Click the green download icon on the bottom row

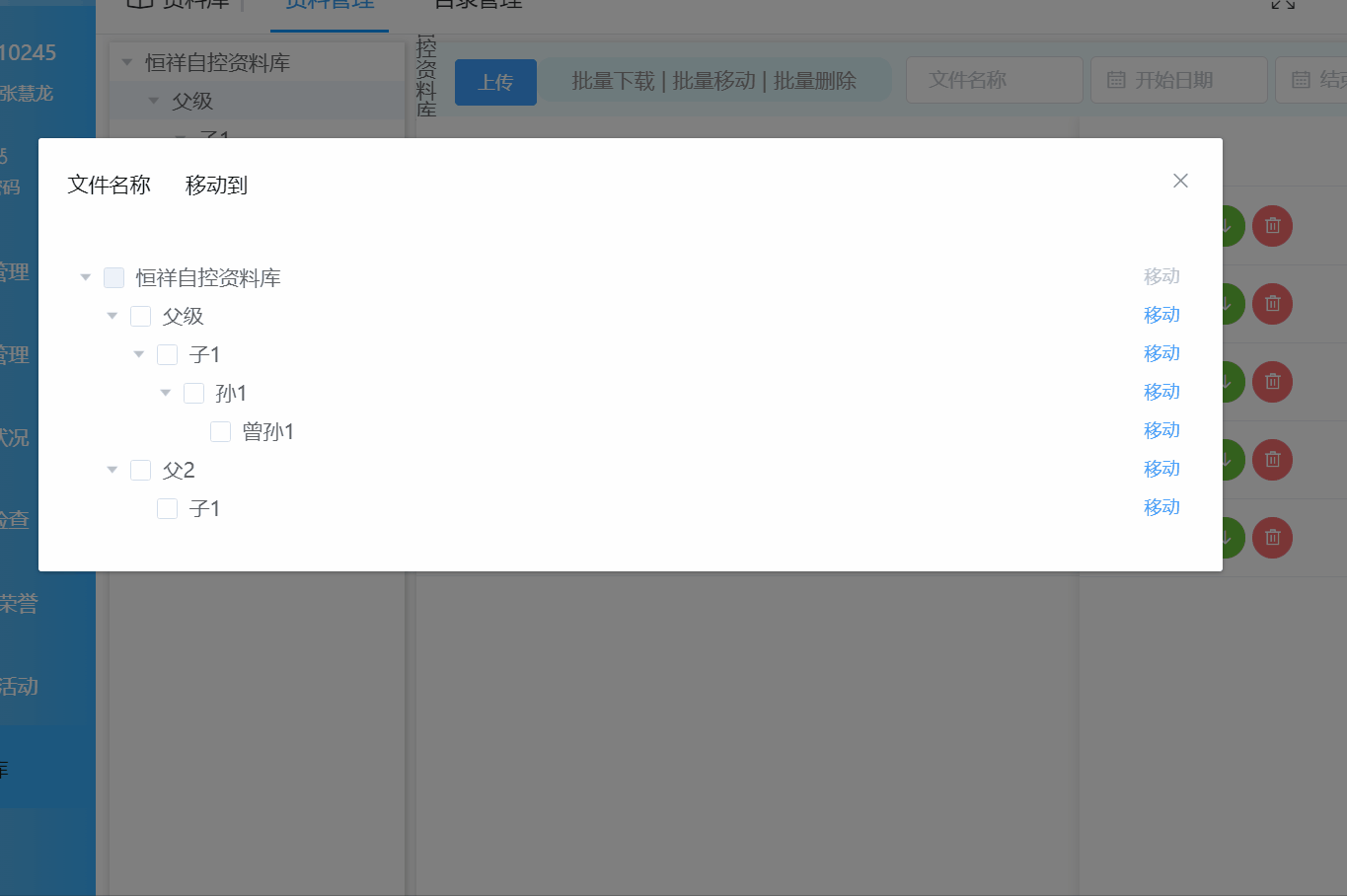pos(1224,538)
